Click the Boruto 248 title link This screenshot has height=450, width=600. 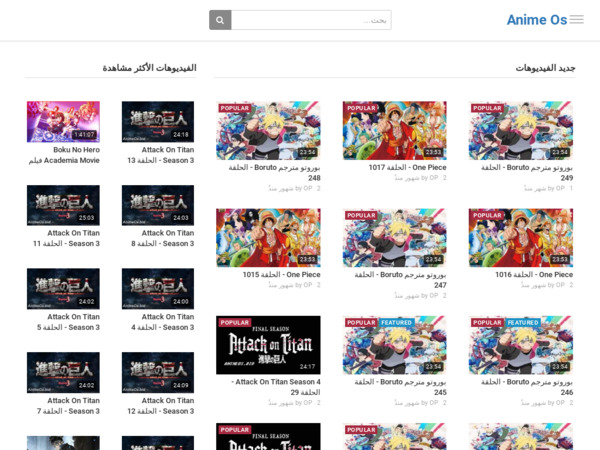[x=274, y=173]
